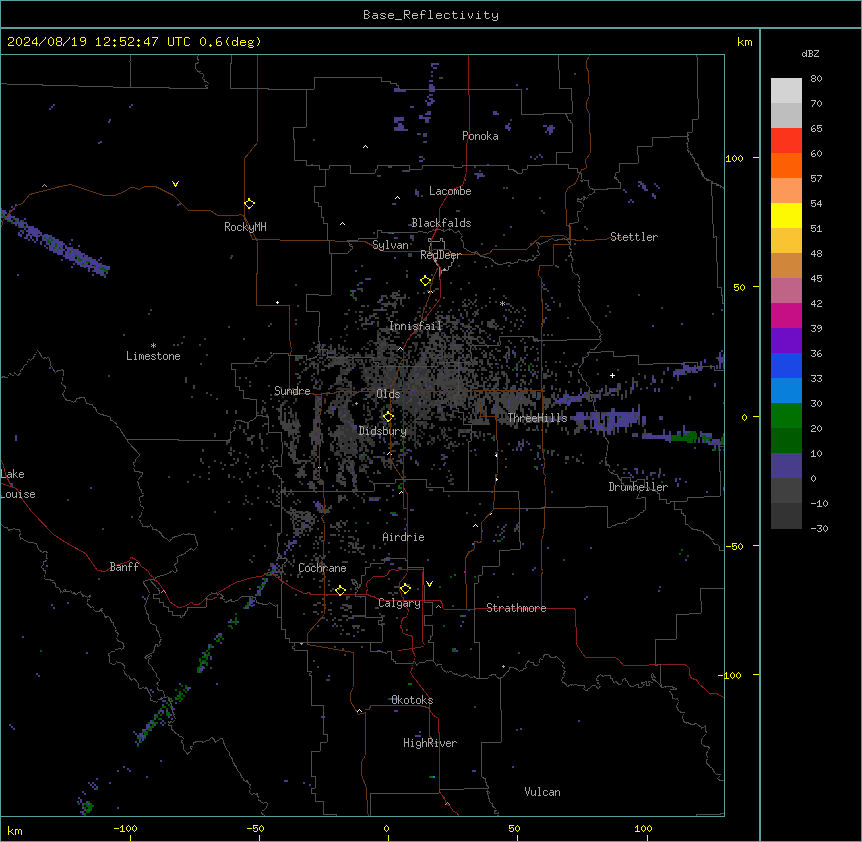Click the yellow V marker northwest of RockyMH
Screen dimensions: 862x842
click(x=175, y=184)
